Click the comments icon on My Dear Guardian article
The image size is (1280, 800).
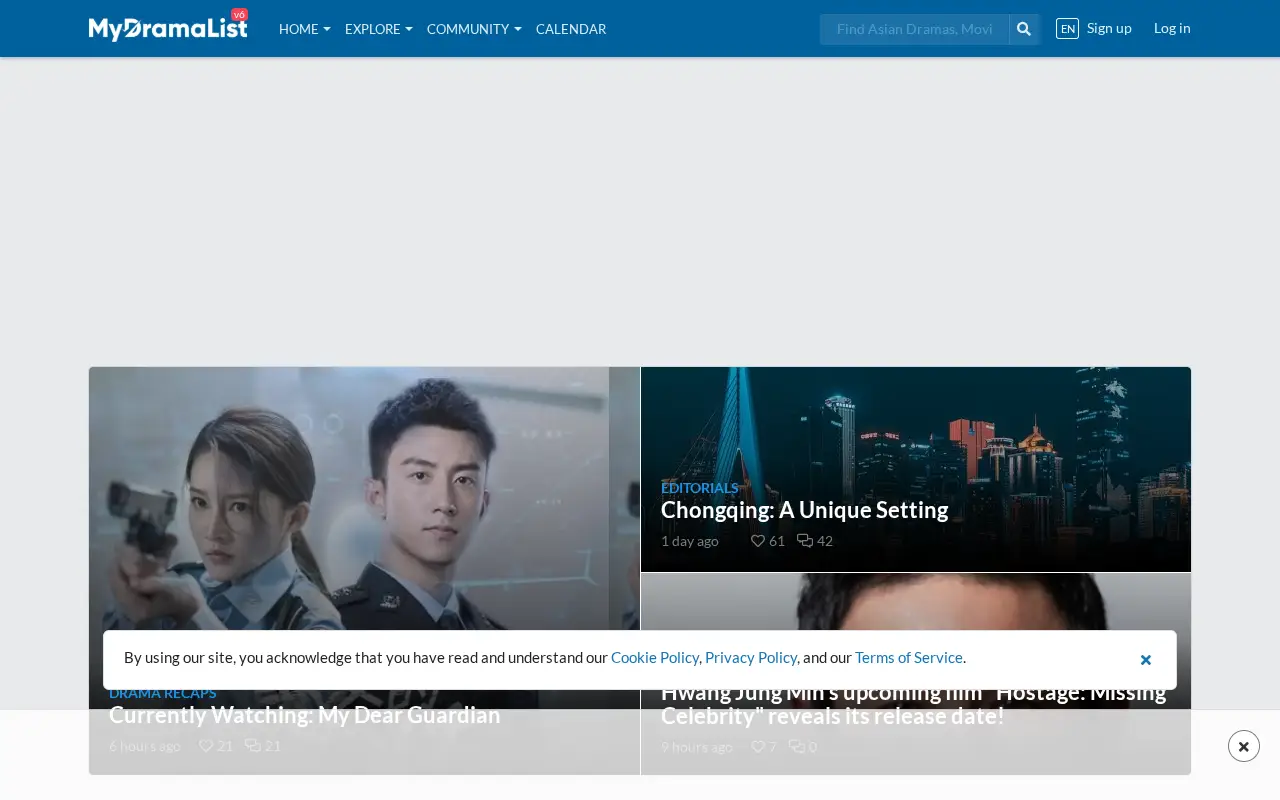253,746
